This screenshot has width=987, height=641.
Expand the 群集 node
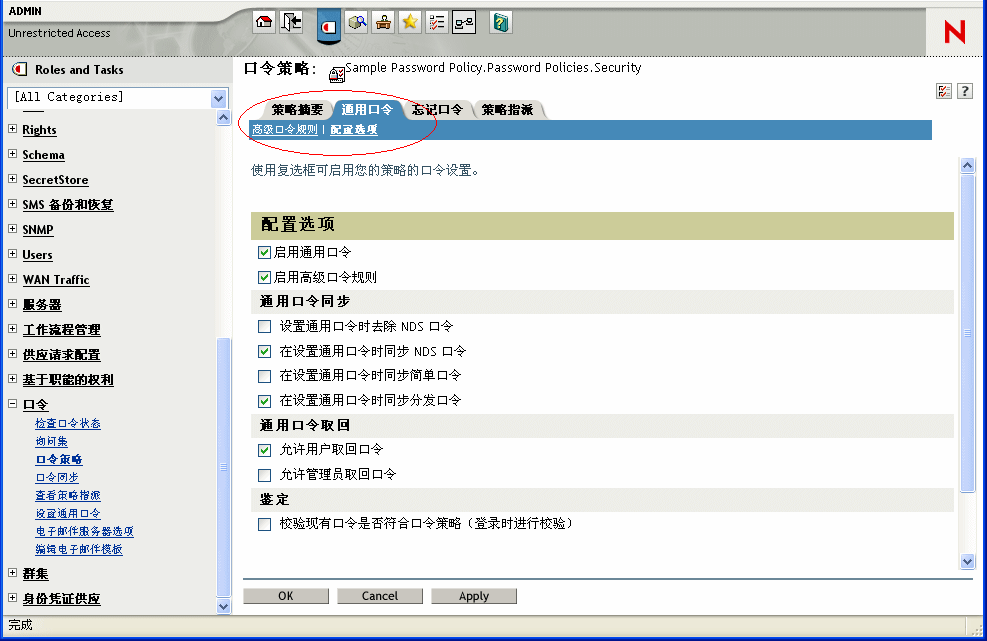tap(13, 572)
